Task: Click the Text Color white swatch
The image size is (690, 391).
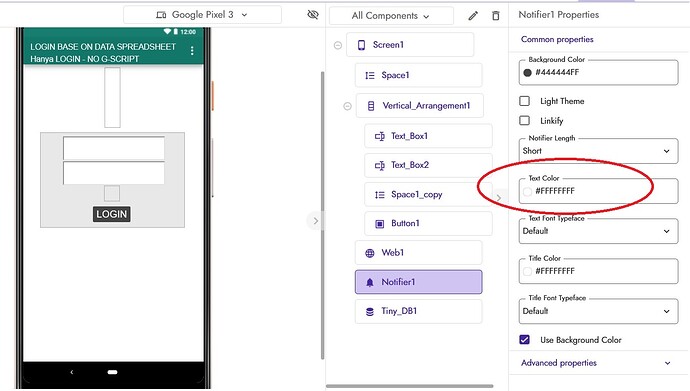Action: [527, 191]
